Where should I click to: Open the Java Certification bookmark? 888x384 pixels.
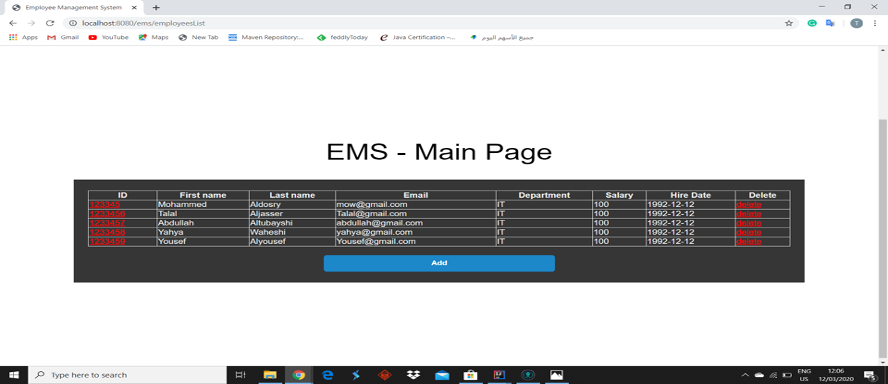point(418,37)
